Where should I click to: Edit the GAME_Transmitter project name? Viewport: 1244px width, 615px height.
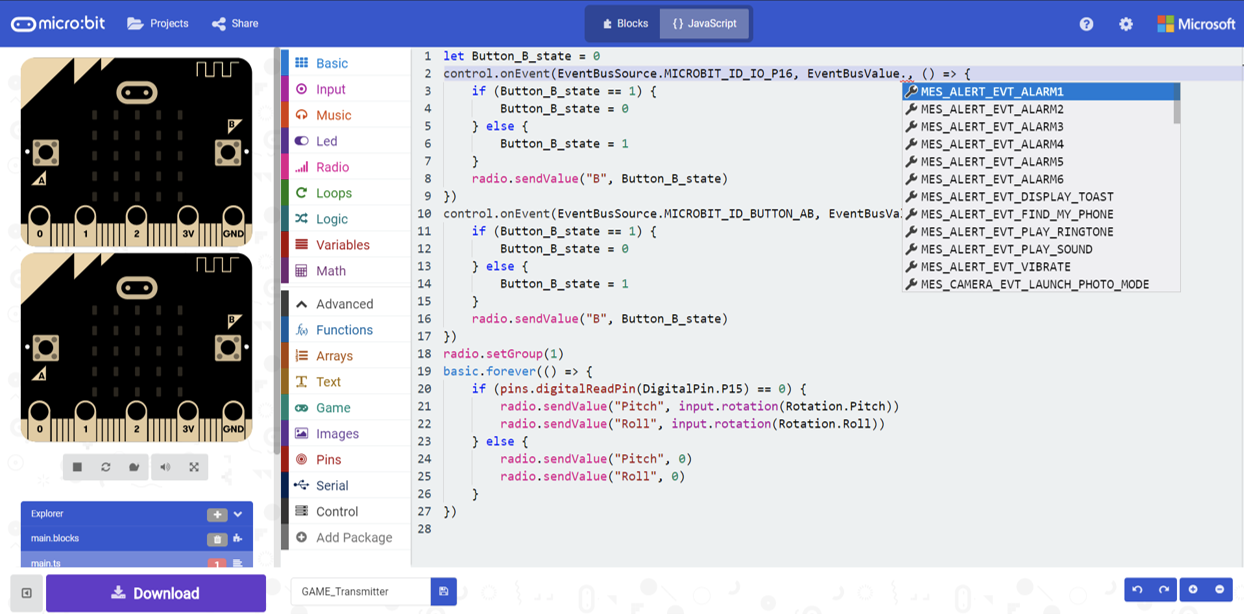(x=361, y=591)
